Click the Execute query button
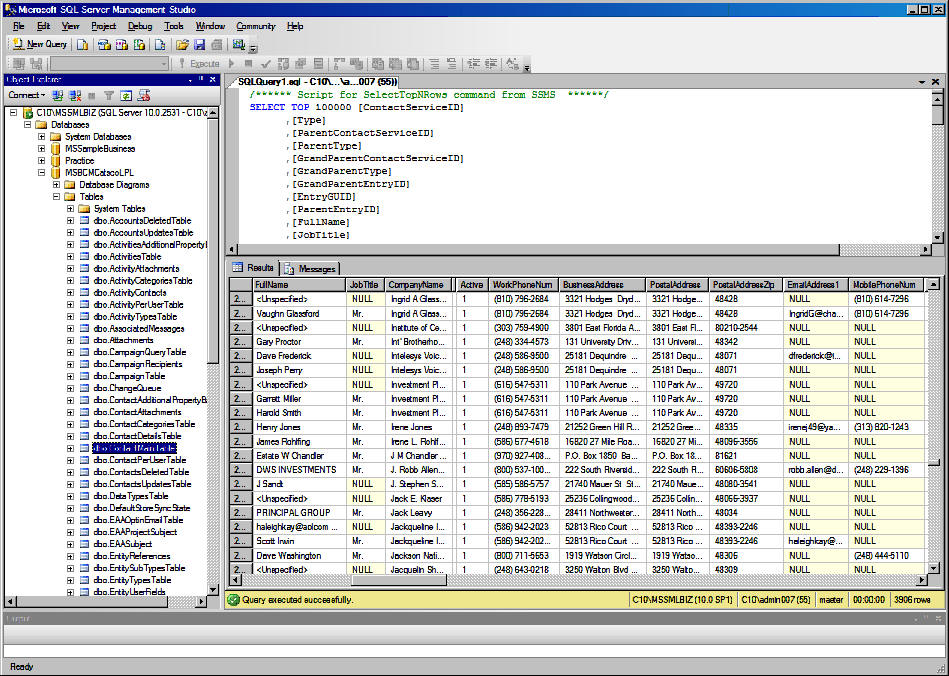 click(200, 63)
